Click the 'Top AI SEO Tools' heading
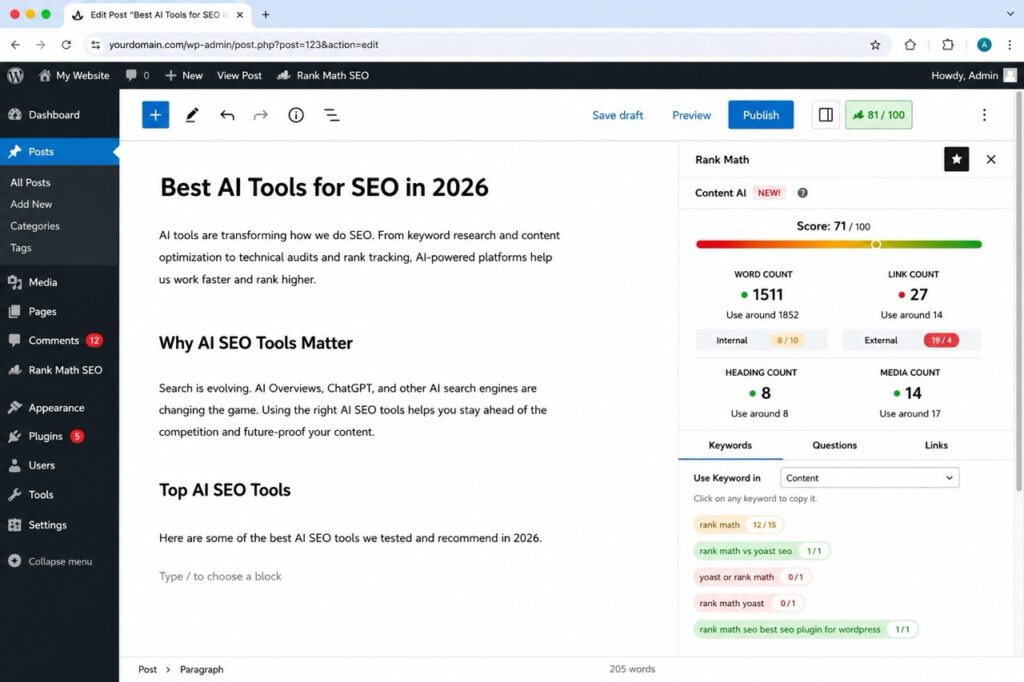1024x682 pixels. (225, 490)
